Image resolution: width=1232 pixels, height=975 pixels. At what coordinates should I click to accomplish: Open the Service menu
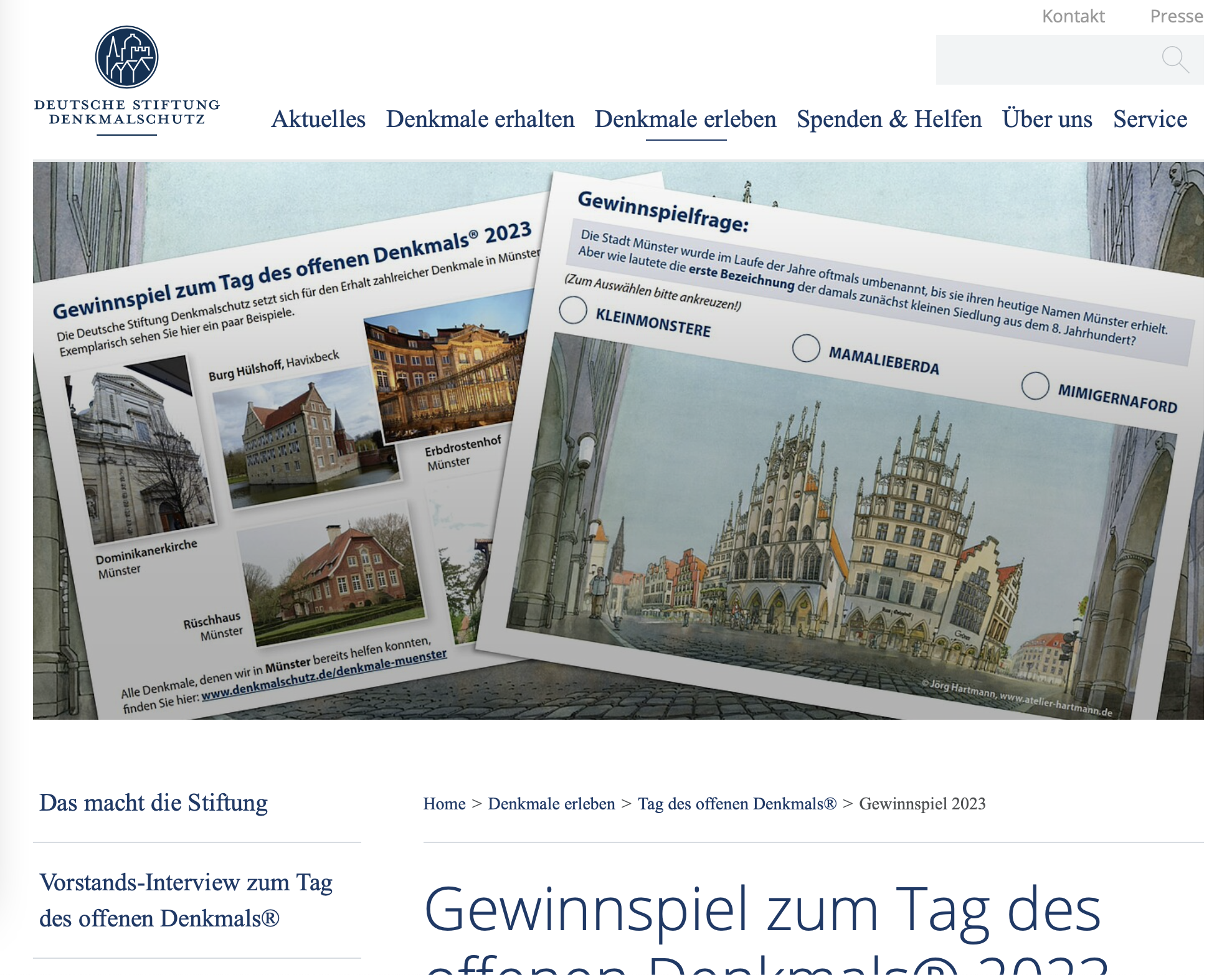click(1150, 119)
